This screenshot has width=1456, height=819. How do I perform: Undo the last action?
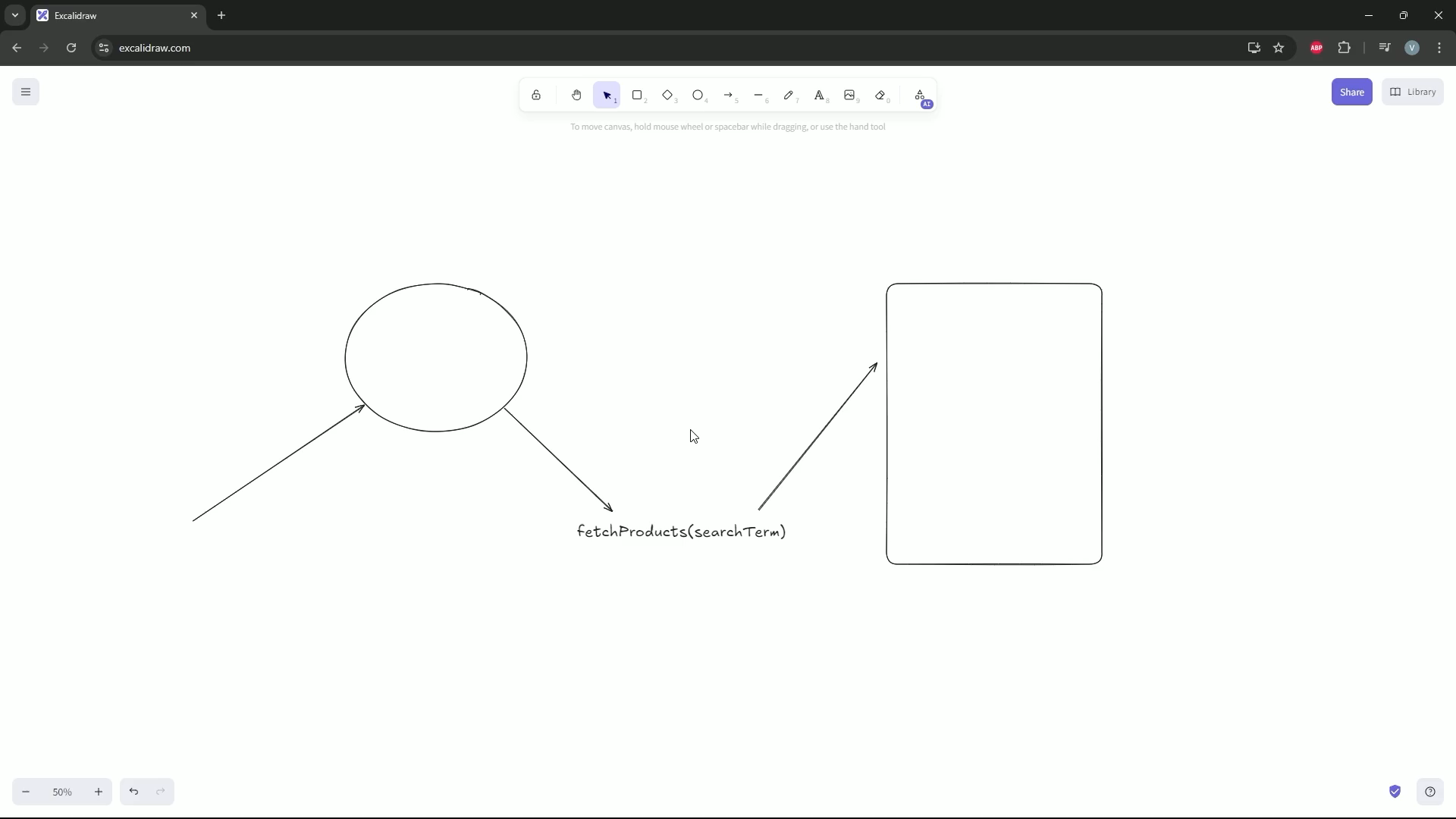[x=133, y=792]
